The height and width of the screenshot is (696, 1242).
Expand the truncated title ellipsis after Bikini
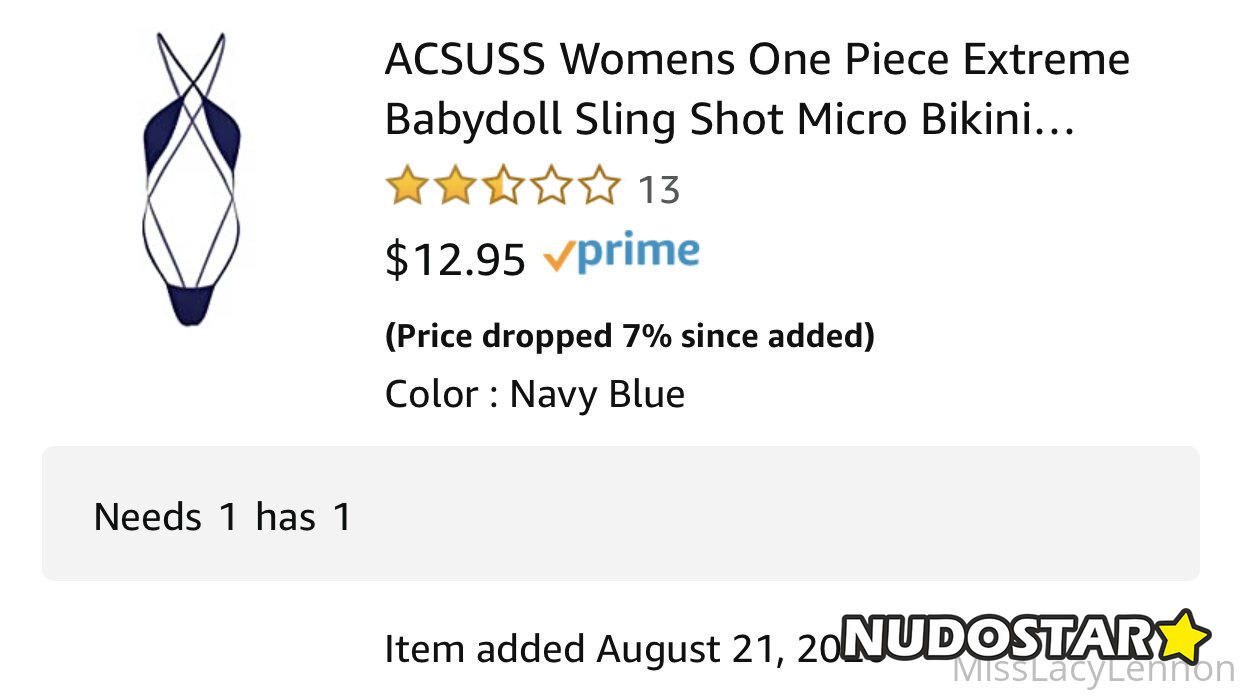(1052, 122)
